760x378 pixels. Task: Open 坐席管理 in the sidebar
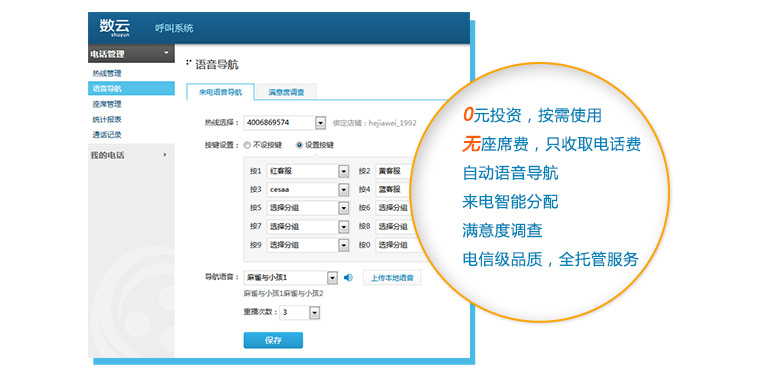pos(107,104)
